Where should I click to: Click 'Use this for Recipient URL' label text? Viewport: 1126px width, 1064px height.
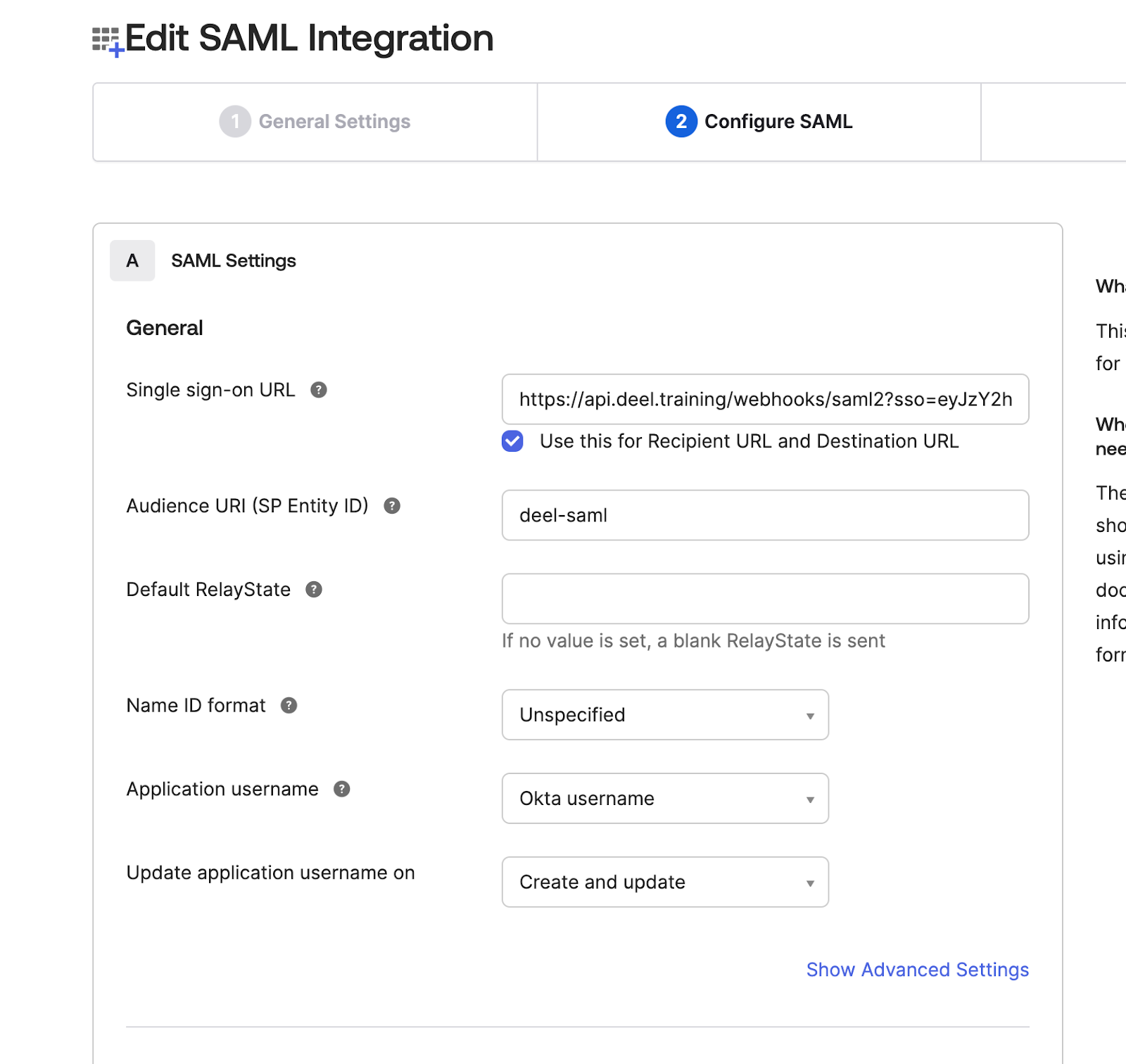click(x=749, y=441)
